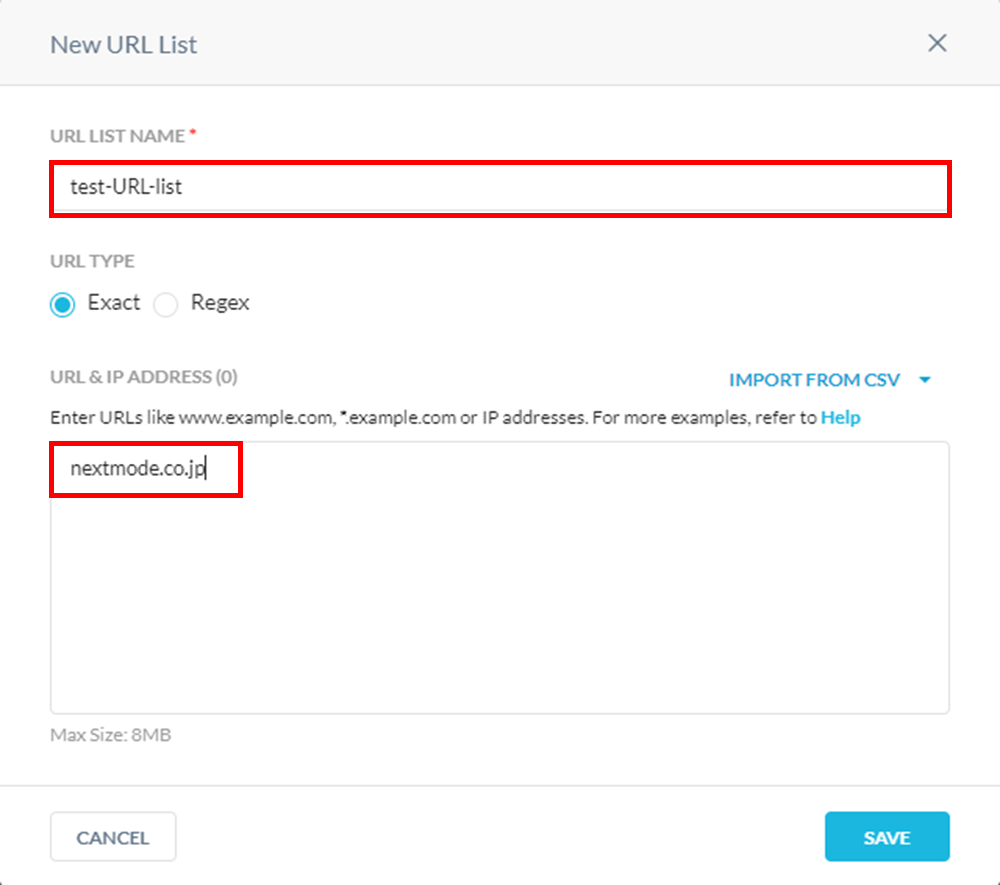The image size is (1000, 885).
Task: Click the X icon at the top right
Action: pyautogui.click(x=937, y=43)
